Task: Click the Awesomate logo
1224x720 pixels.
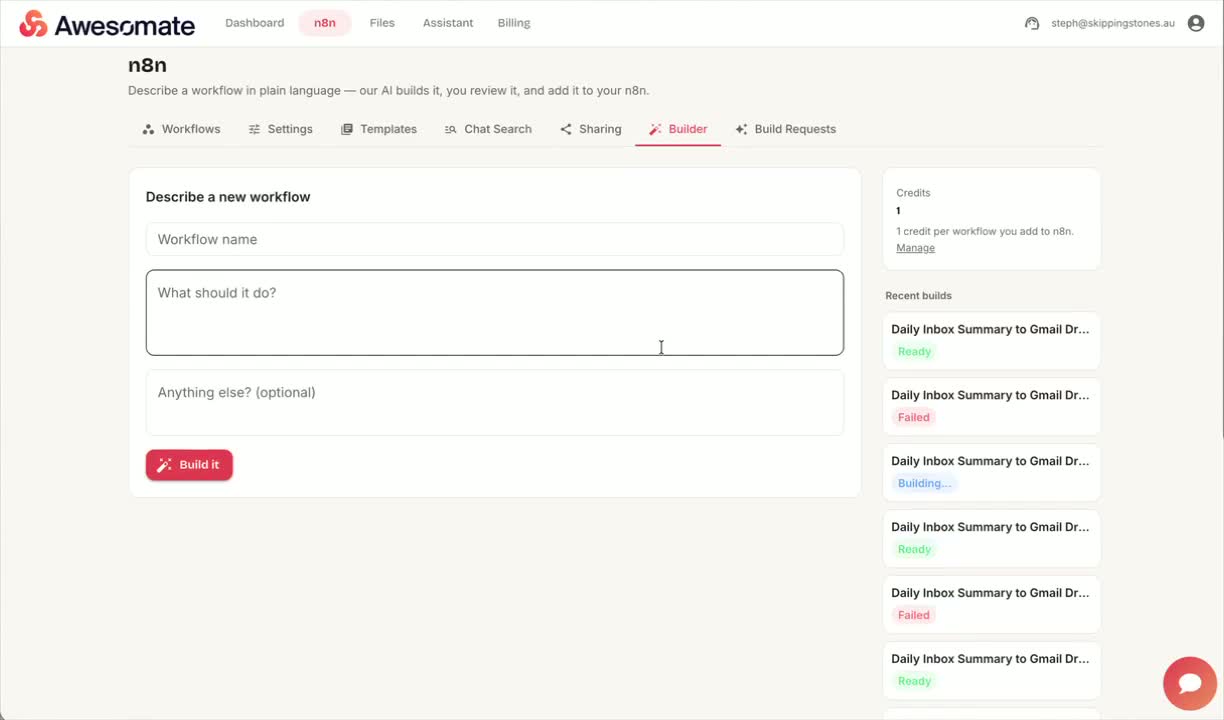Action: pyautogui.click(x=107, y=24)
